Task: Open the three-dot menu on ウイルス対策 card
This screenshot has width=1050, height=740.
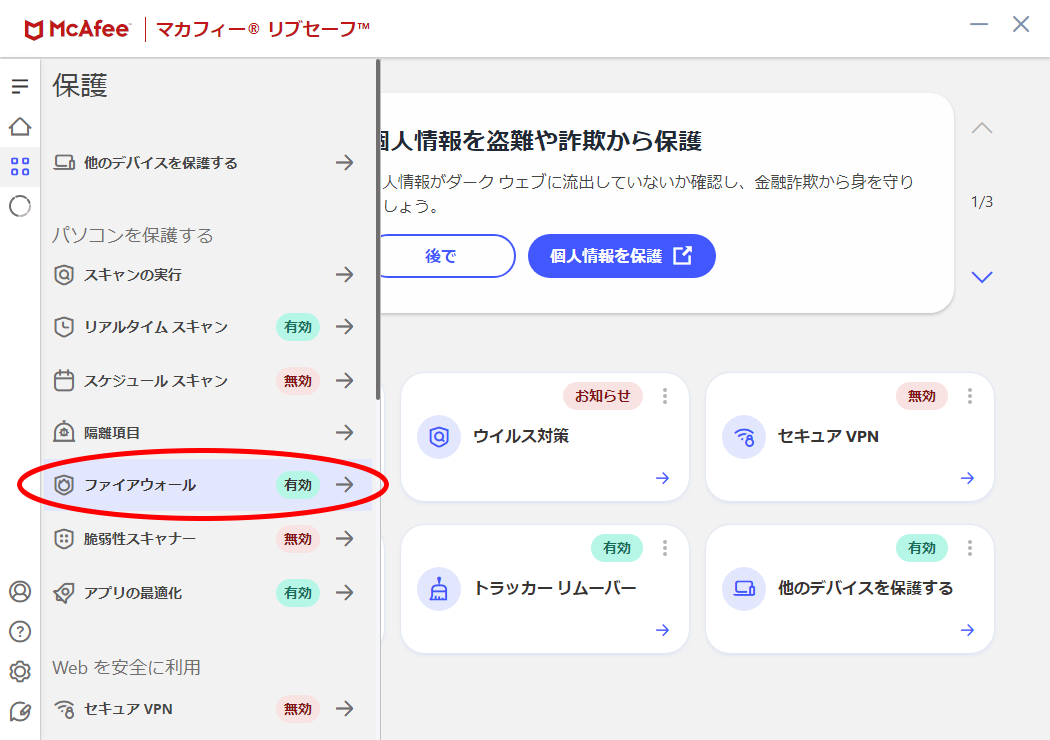Action: tap(665, 396)
